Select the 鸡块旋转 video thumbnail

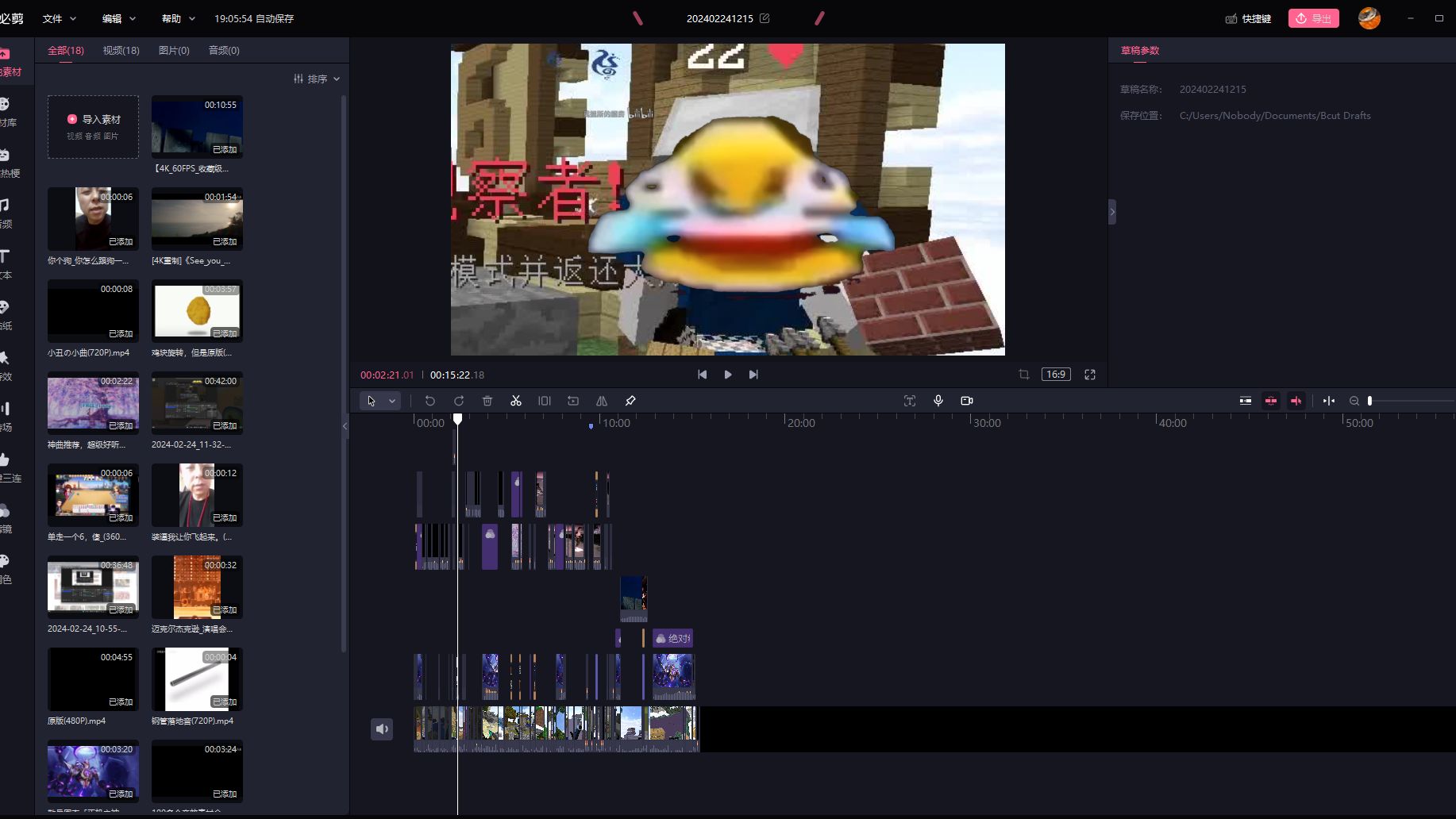pos(197,311)
